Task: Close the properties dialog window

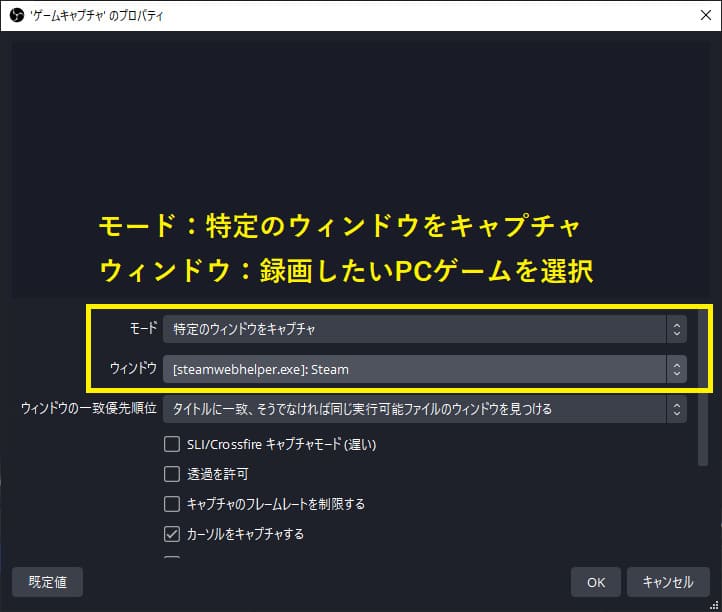Action: 705,15
